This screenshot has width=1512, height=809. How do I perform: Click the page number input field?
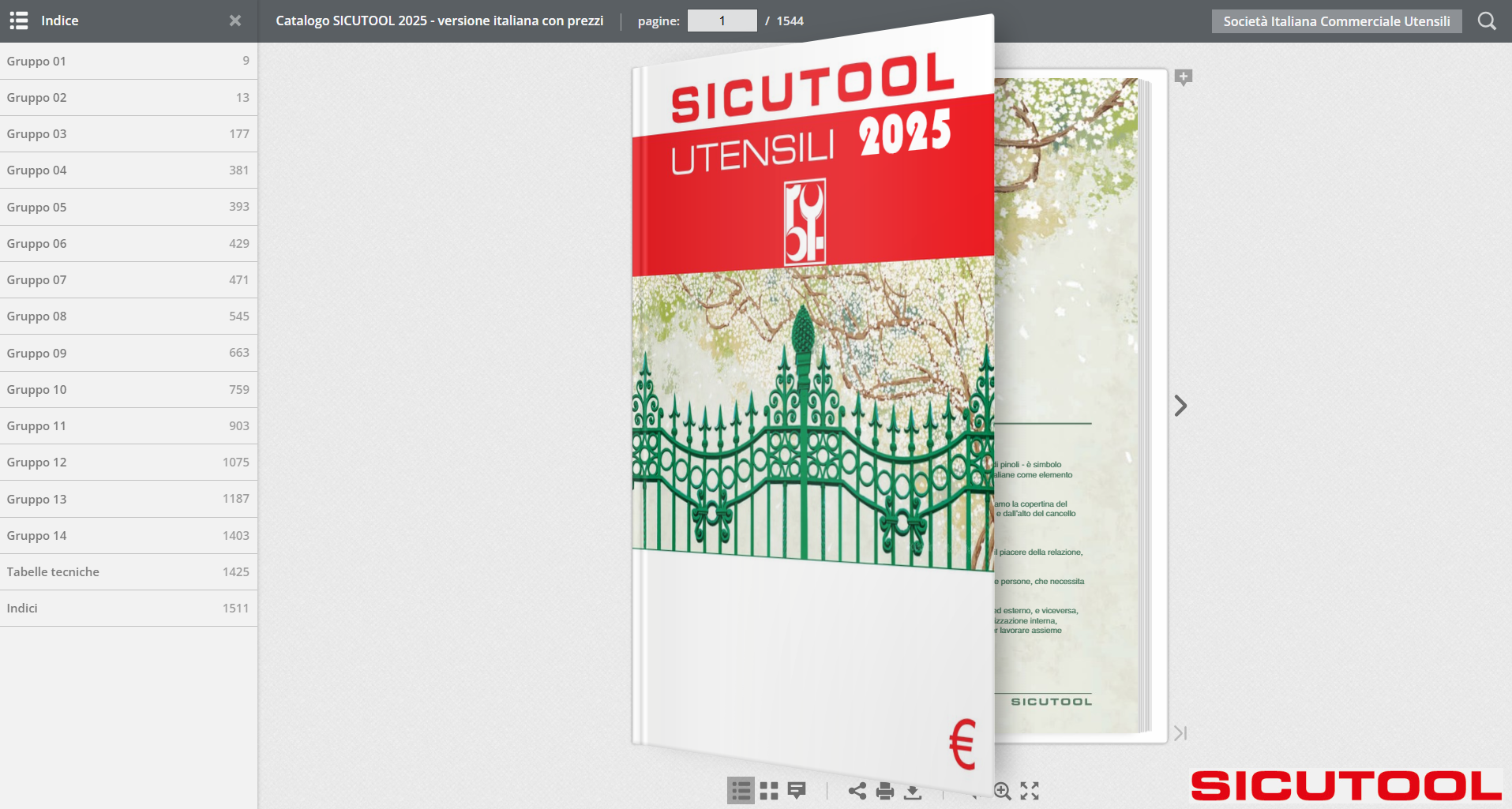pyautogui.click(x=722, y=21)
